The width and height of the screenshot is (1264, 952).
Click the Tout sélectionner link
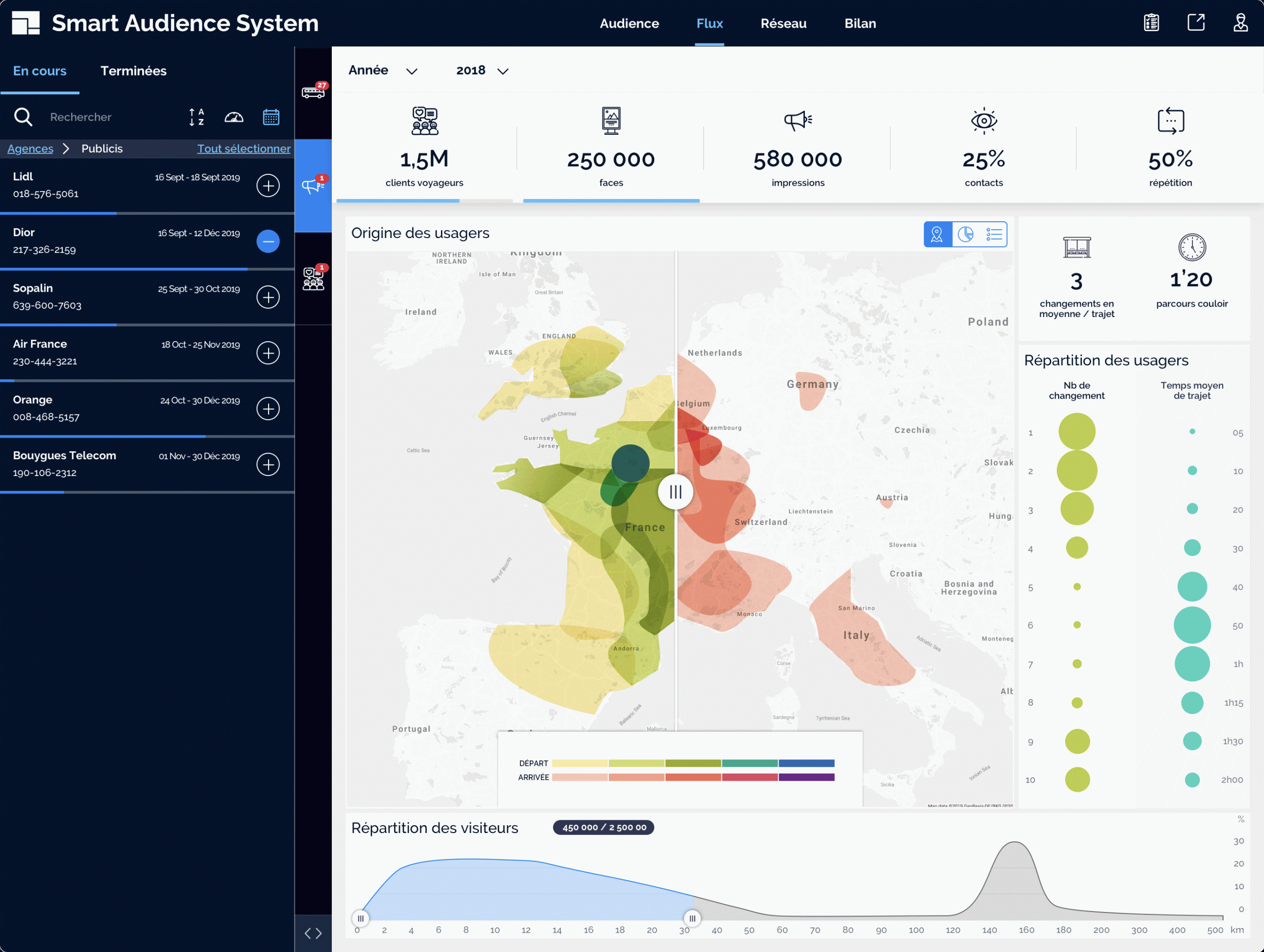(x=243, y=149)
